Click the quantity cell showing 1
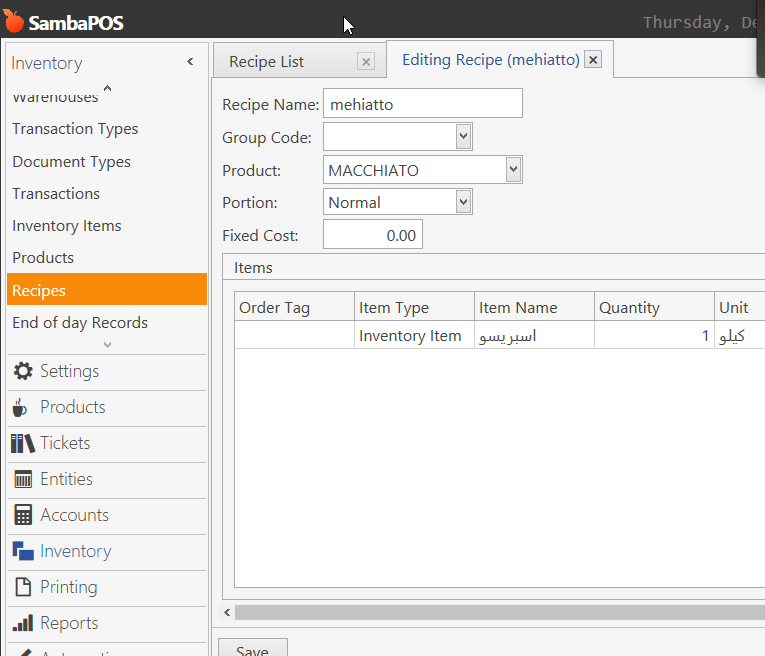This screenshot has width=765, height=656. pos(654,335)
